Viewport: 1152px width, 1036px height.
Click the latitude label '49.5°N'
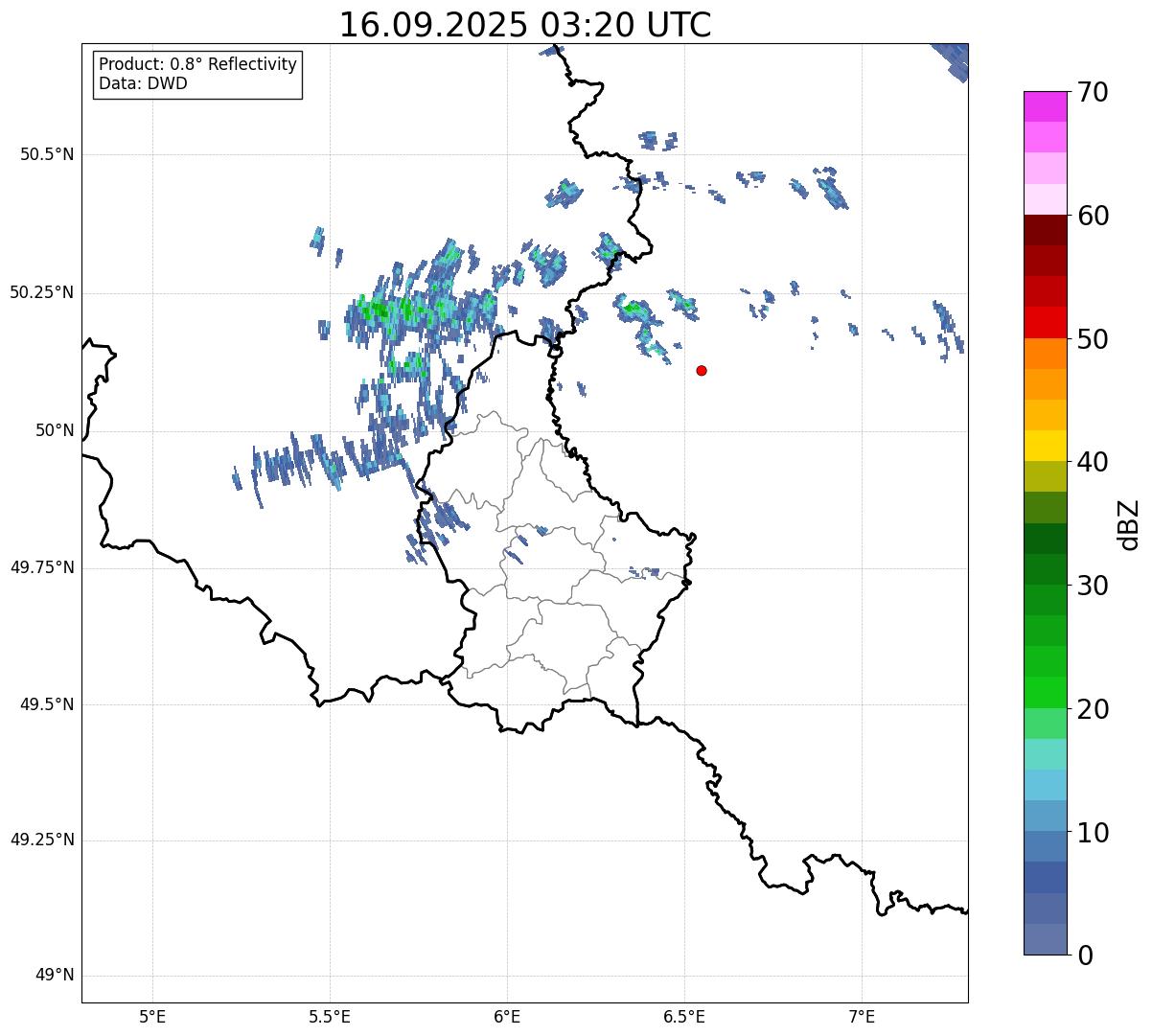[47, 704]
